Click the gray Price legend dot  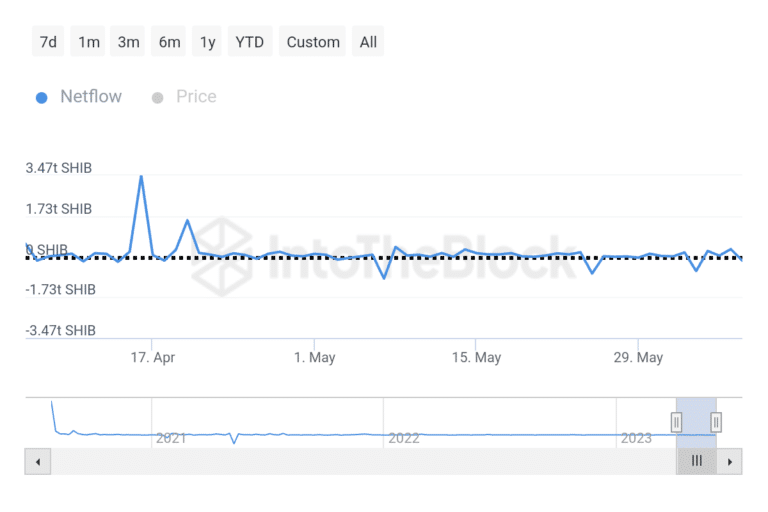tap(157, 98)
